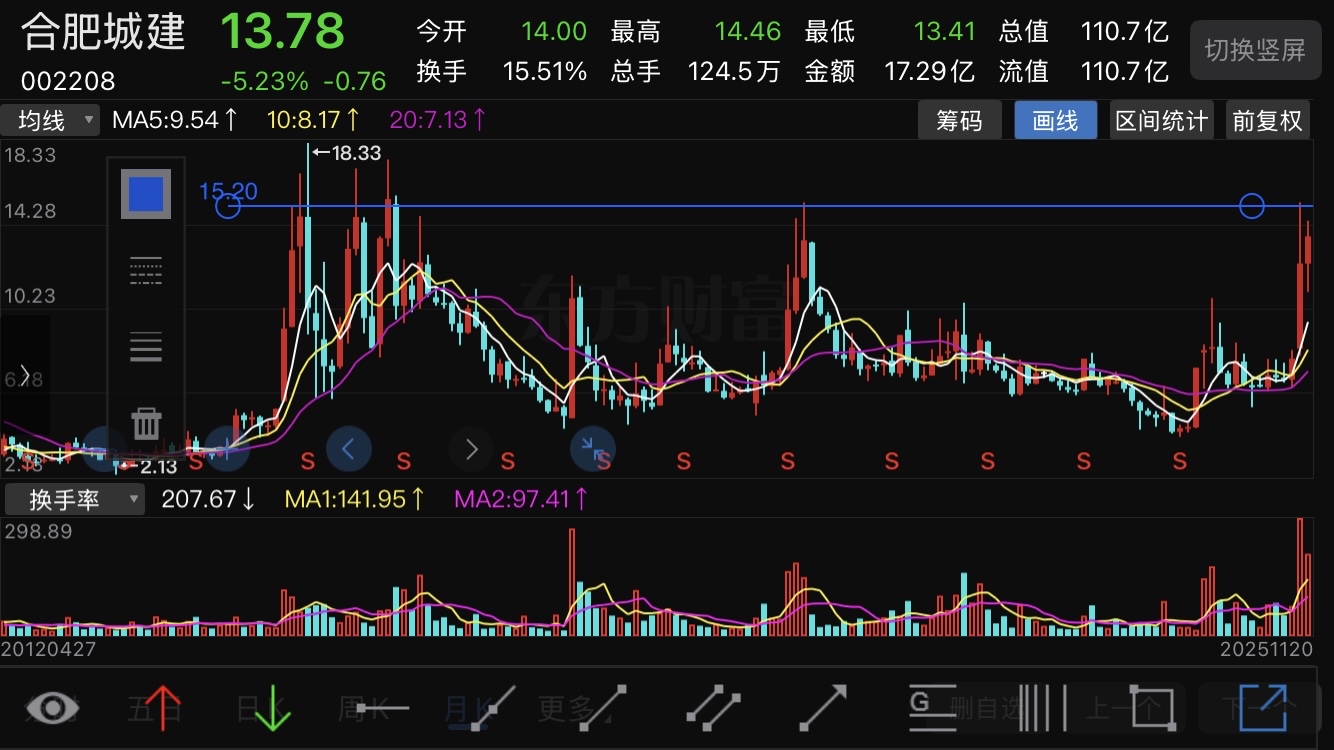Toggle the 筹码 chip distribution view

point(959,121)
